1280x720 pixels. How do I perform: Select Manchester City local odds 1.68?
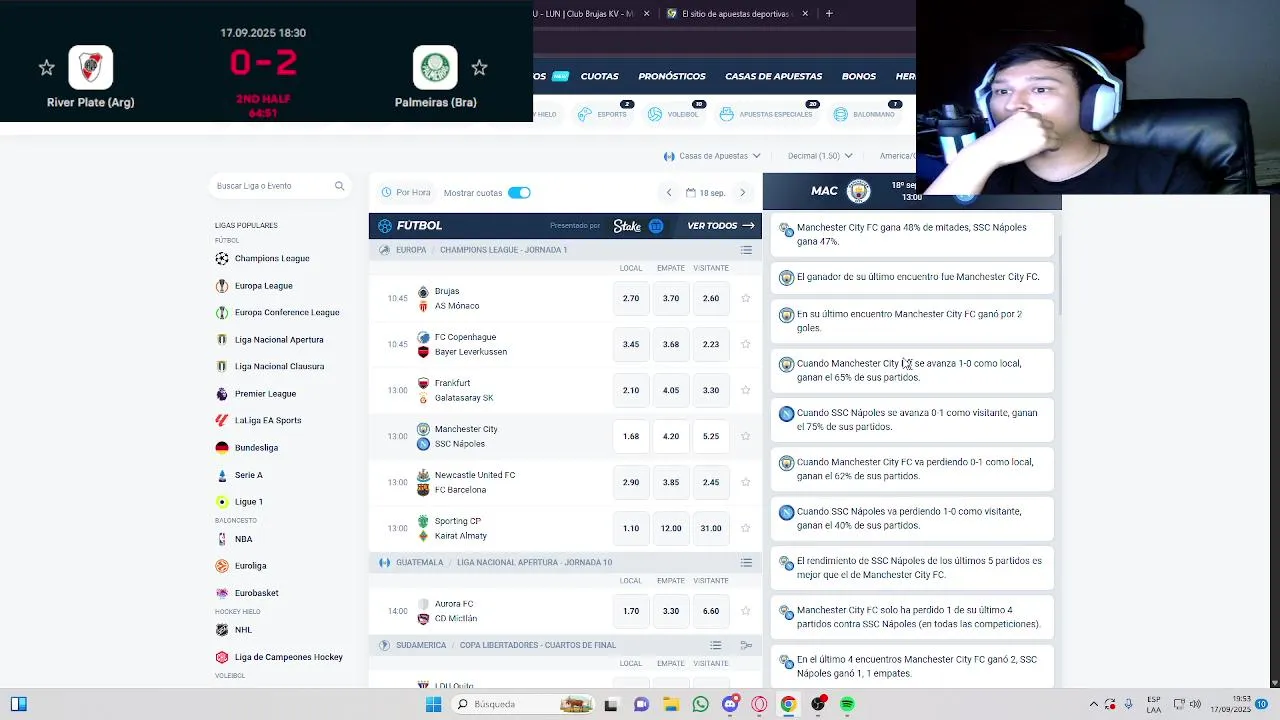[x=631, y=436]
